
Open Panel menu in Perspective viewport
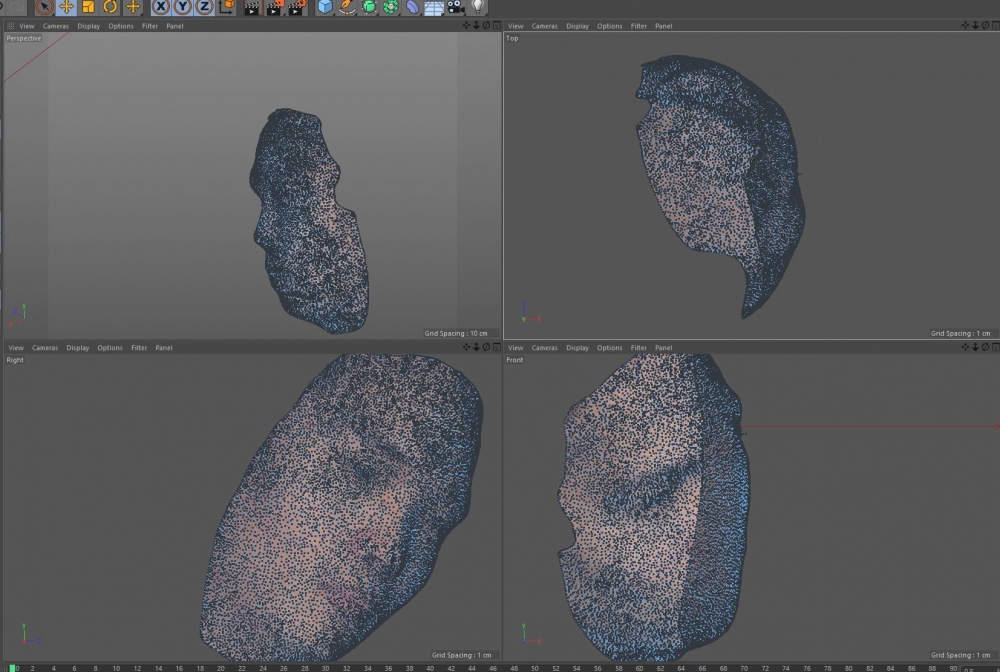point(175,26)
